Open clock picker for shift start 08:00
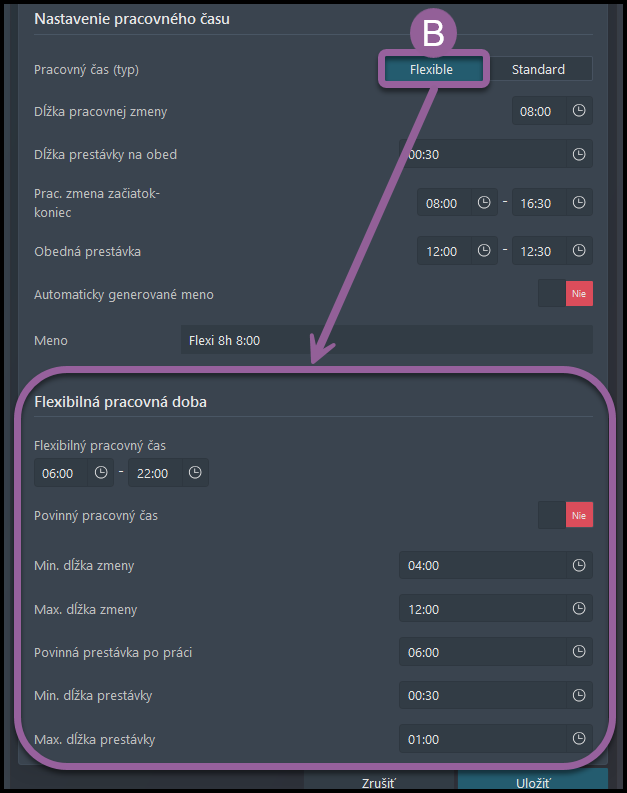The height and width of the screenshot is (793, 627). 484,202
